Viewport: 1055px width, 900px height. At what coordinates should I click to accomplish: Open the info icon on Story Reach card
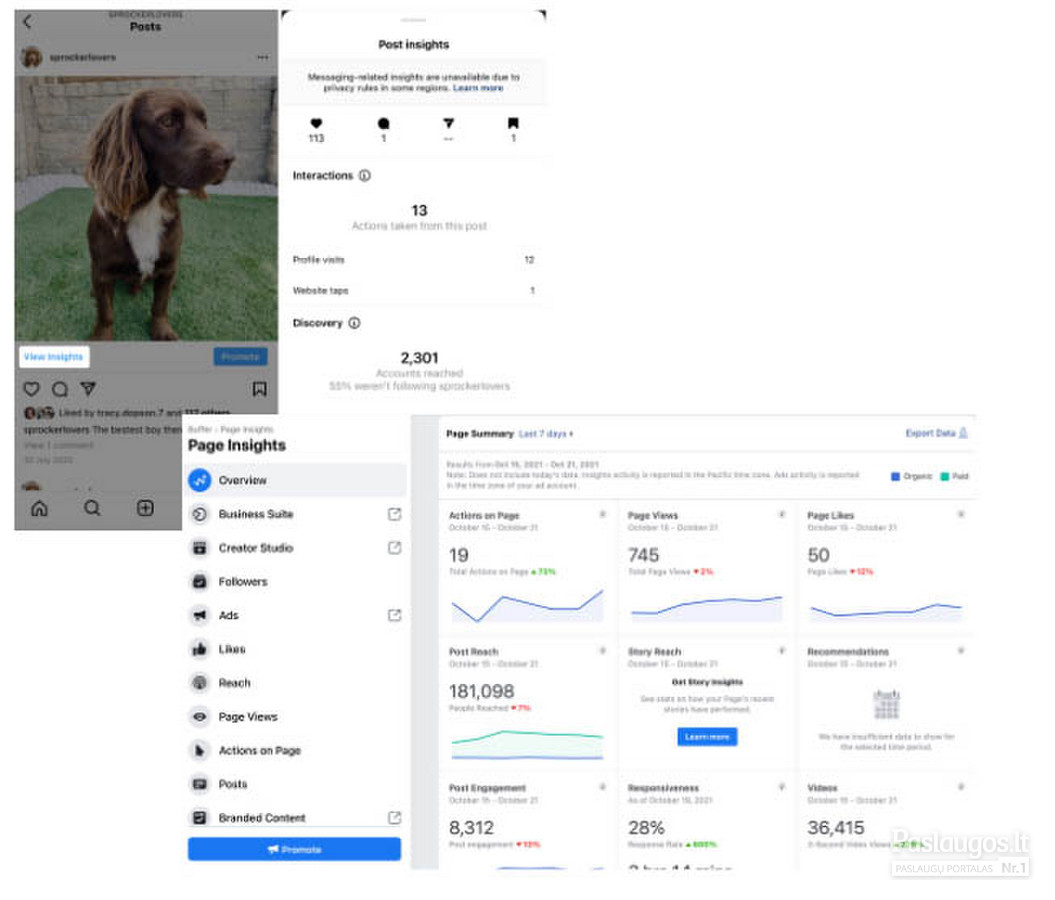pos(782,650)
